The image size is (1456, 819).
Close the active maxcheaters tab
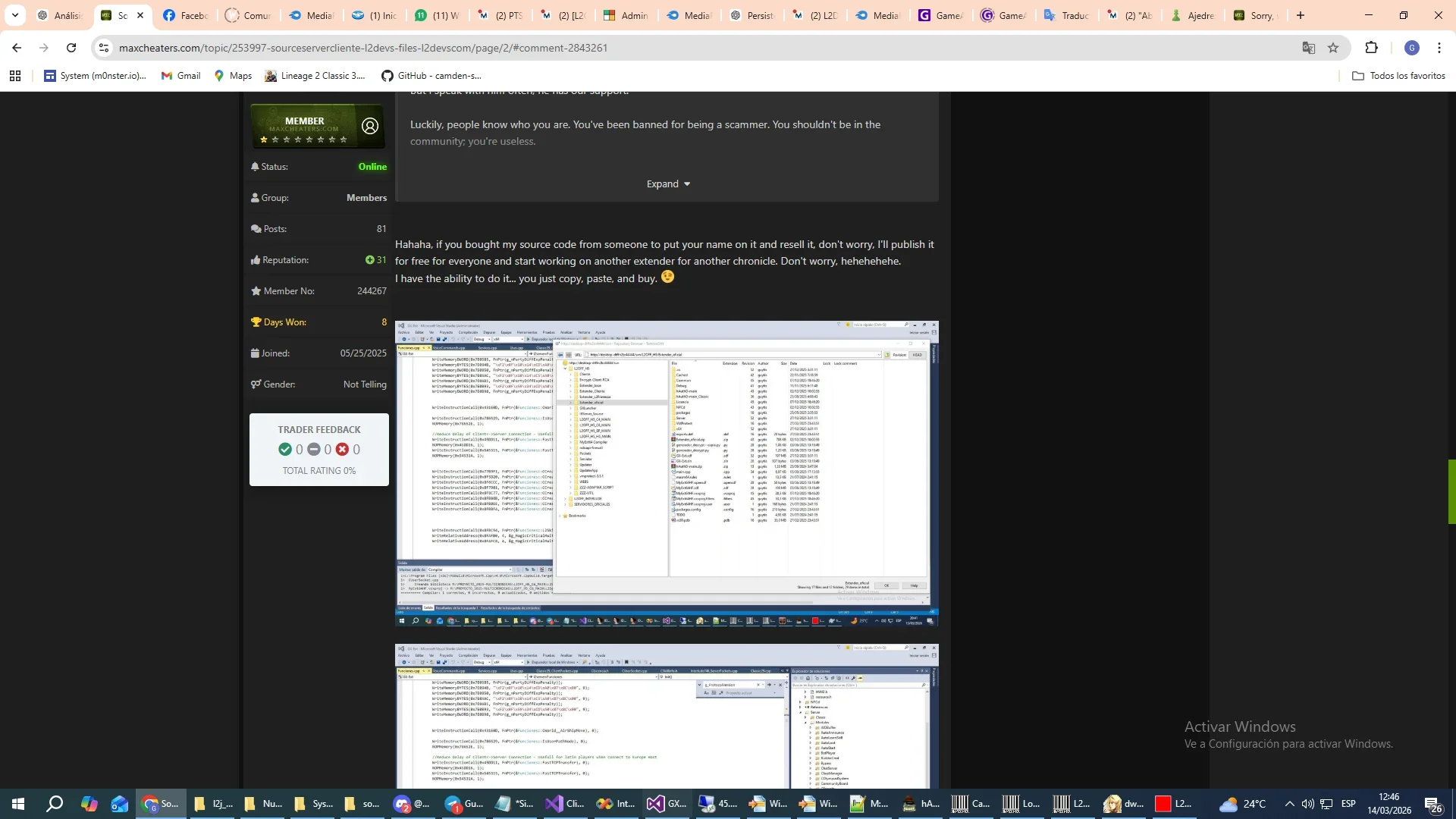140,15
